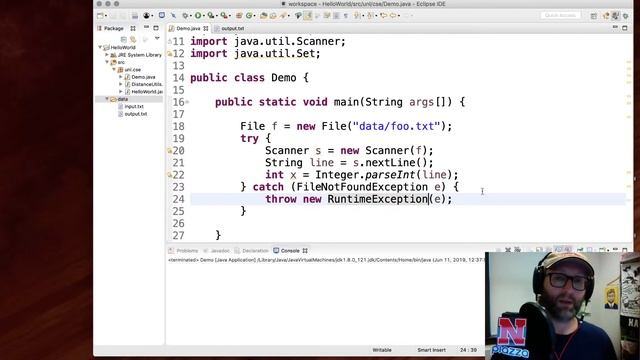
Task: Expand the HelloWorld.java tree node
Action: tap(121, 91)
